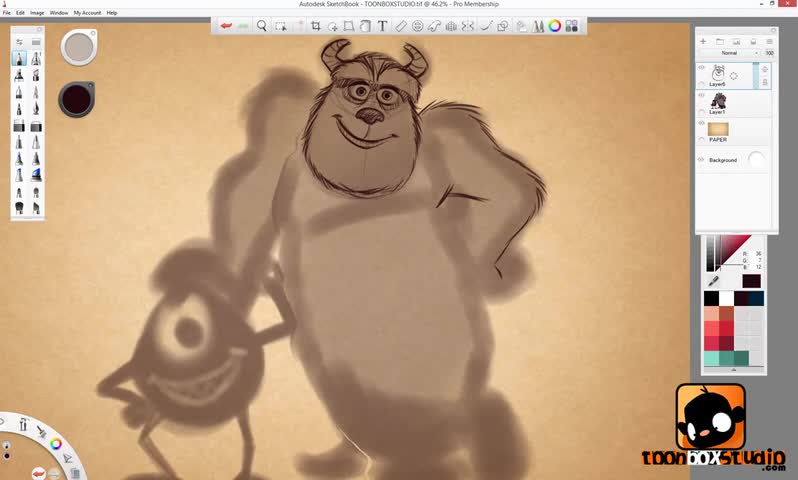Click the brush puck circle
This screenshot has height=480, width=798.
pyautogui.click(x=79, y=47)
